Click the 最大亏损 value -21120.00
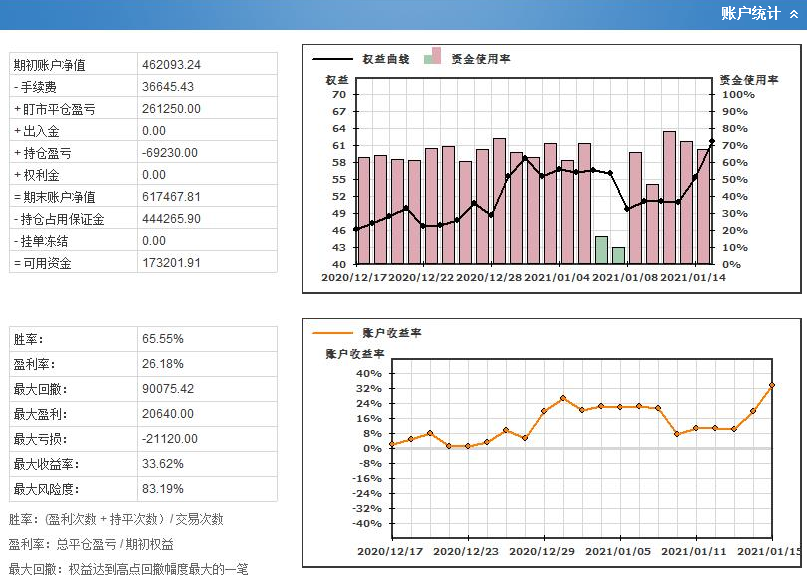This screenshot has height=577, width=807. pos(170,439)
